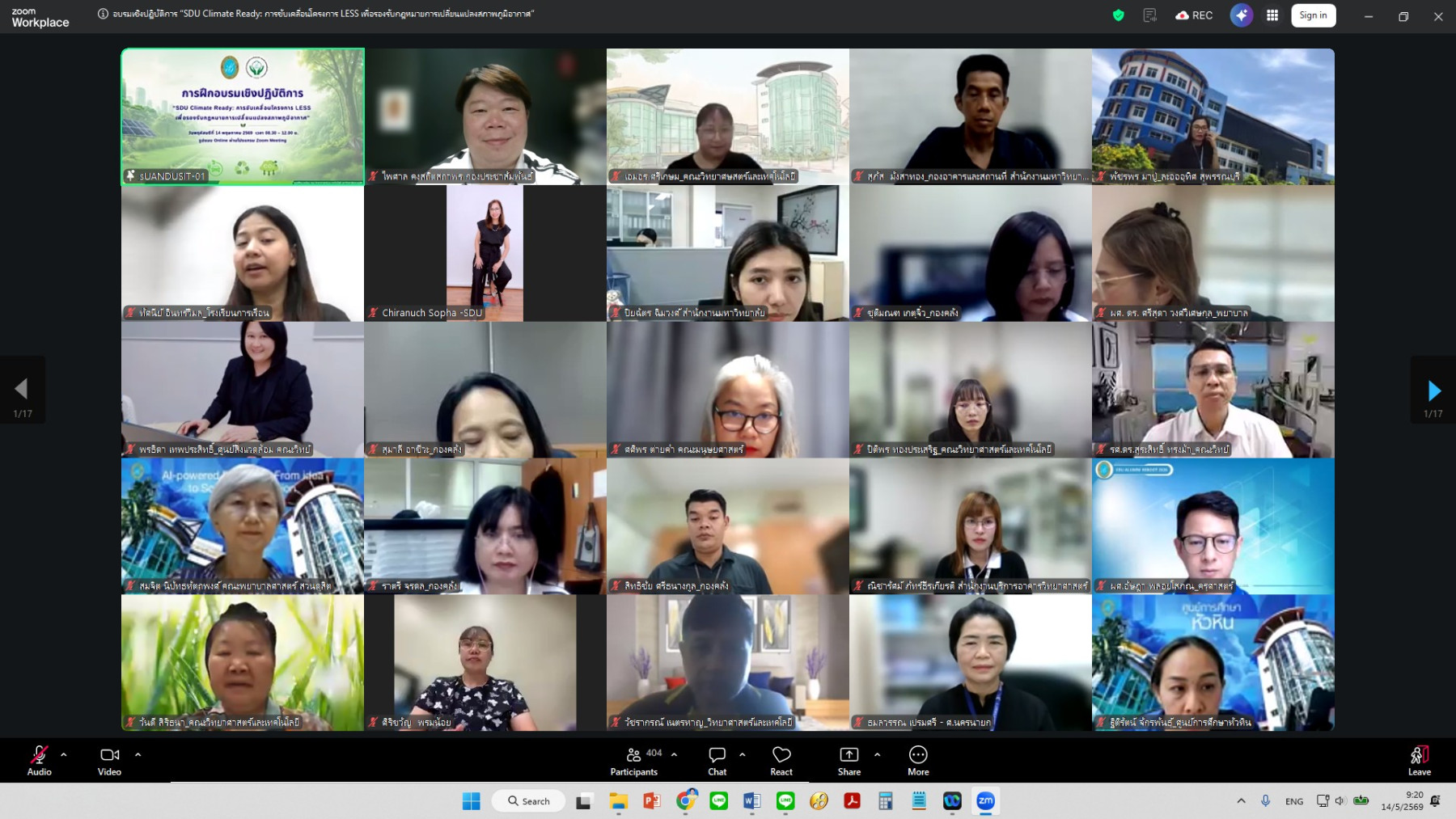This screenshot has height=819, width=1456.
Task: Open the React emoji menu
Action: coord(781,760)
